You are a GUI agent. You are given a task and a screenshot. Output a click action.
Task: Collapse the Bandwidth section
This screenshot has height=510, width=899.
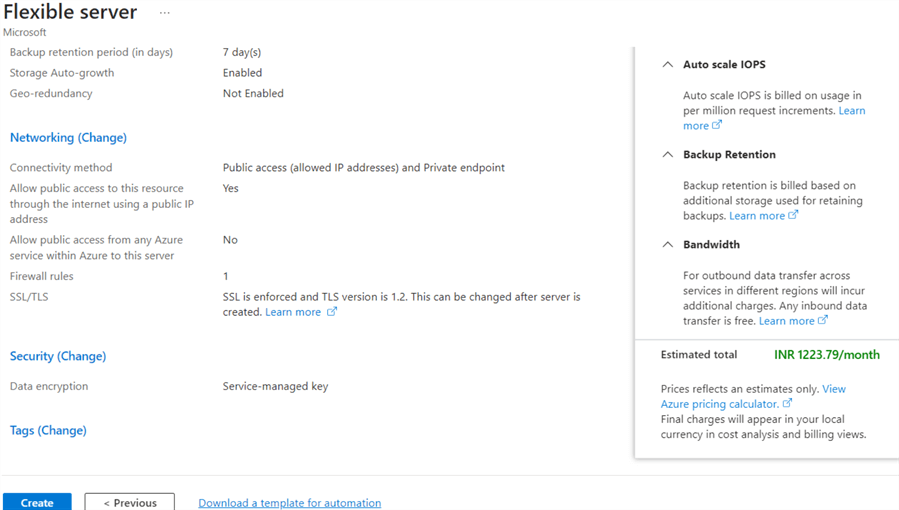[668, 245]
